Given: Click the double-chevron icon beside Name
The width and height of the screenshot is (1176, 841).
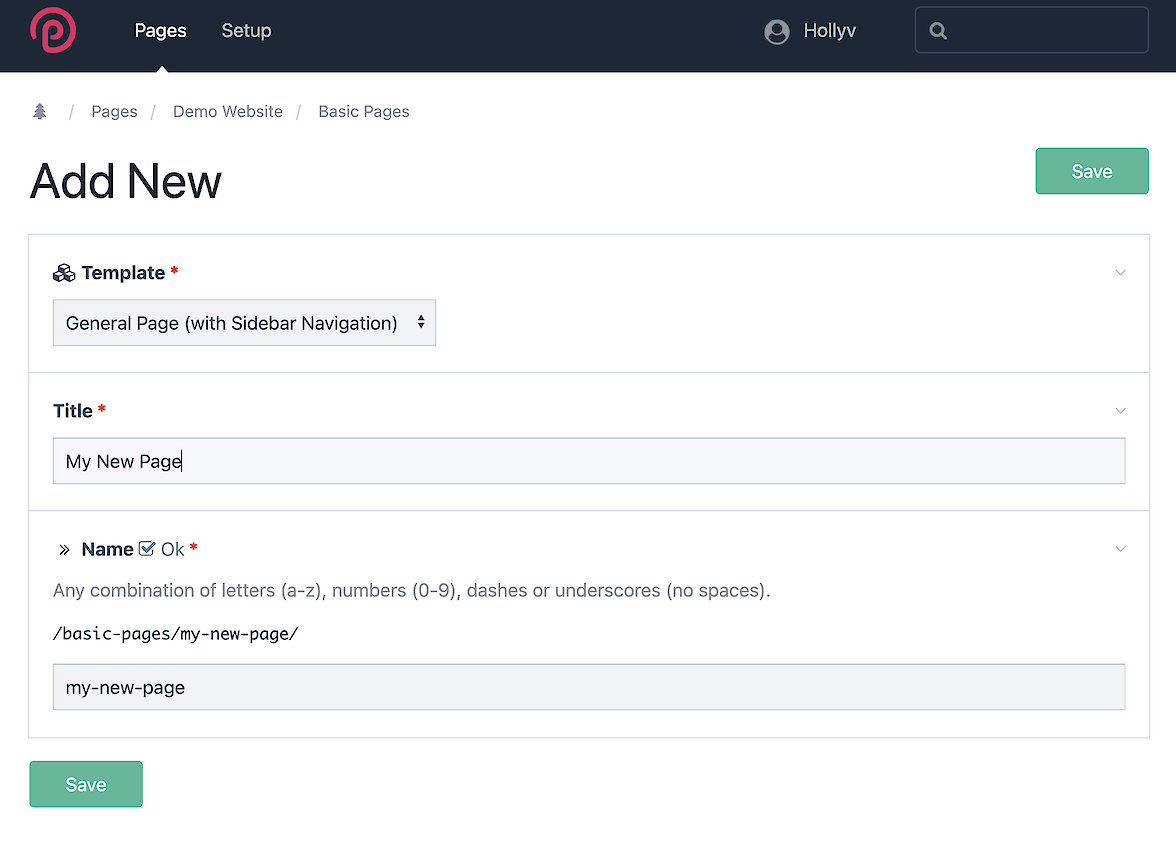Looking at the screenshot, I should (x=65, y=549).
